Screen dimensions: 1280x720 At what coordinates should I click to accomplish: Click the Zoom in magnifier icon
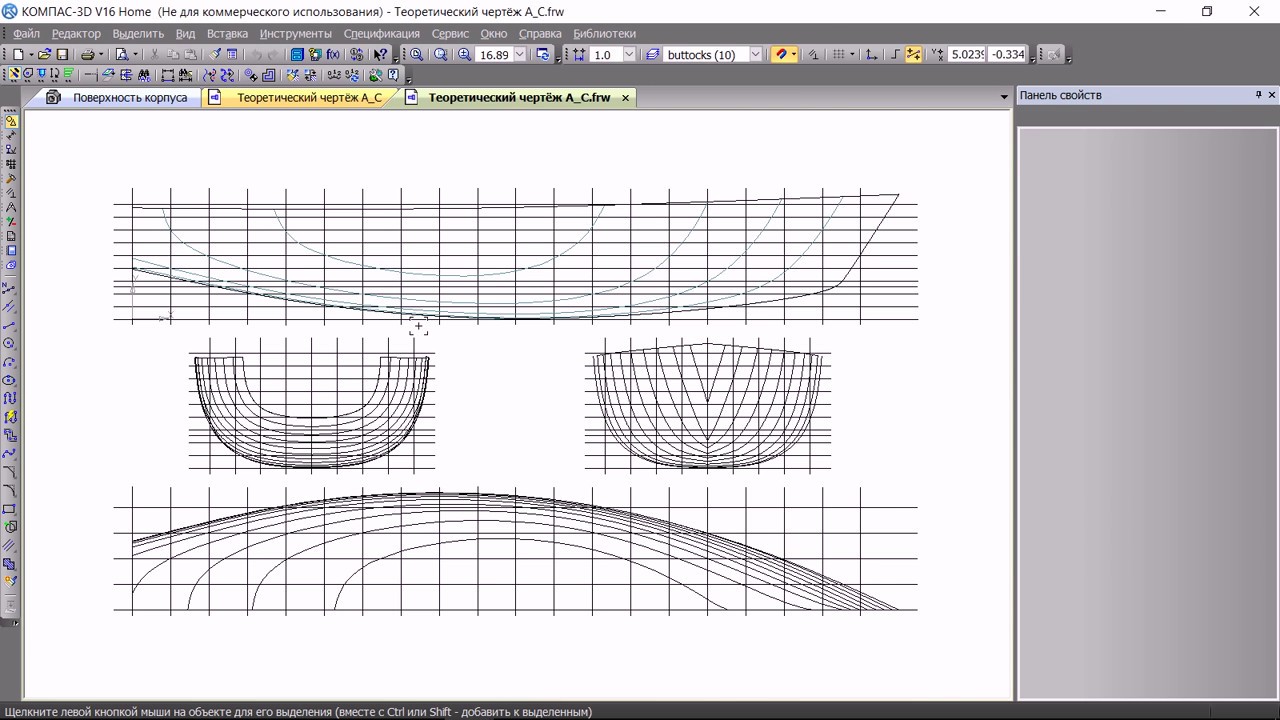[464, 54]
